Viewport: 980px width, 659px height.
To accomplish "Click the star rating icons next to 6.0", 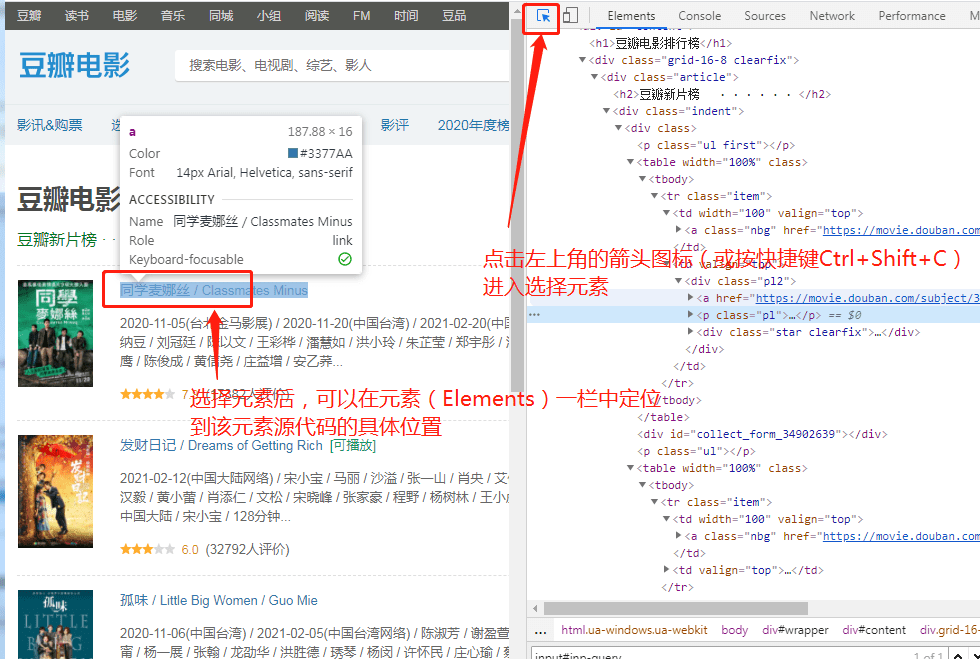I will (x=148, y=549).
